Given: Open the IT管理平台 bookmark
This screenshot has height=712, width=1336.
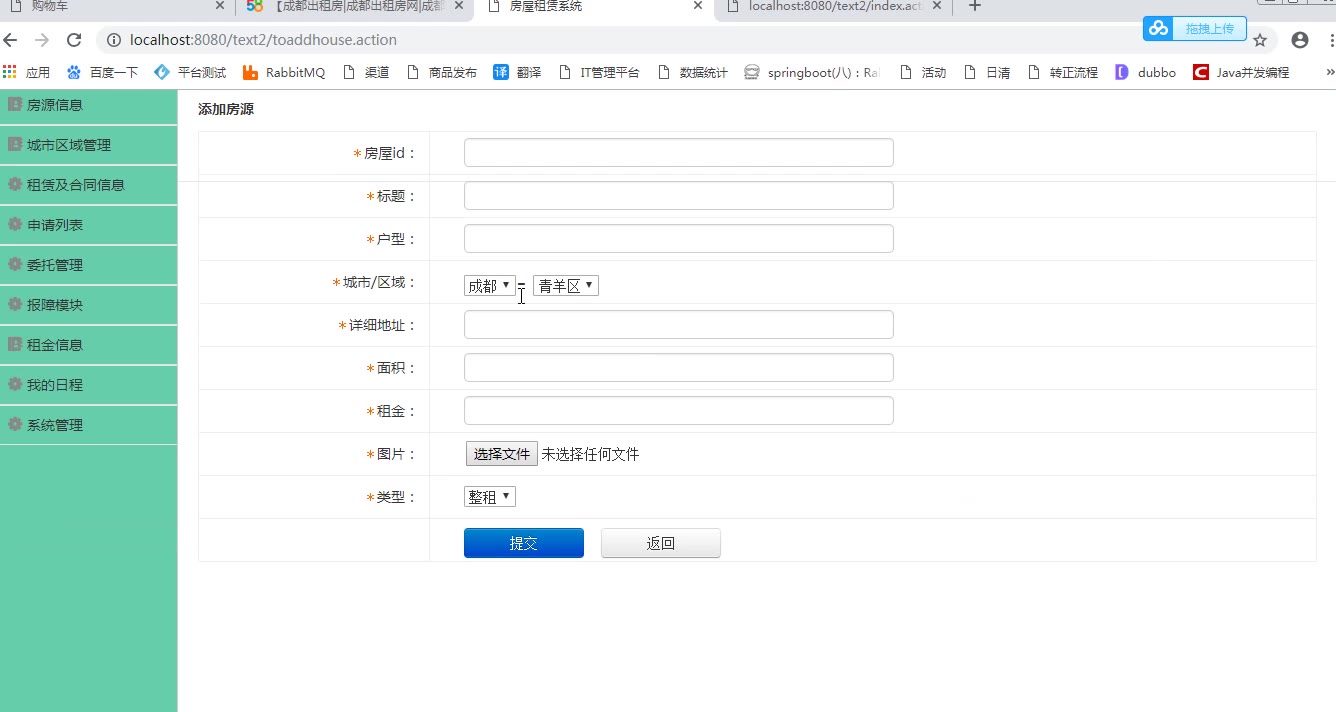Looking at the screenshot, I should pos(599,72).
